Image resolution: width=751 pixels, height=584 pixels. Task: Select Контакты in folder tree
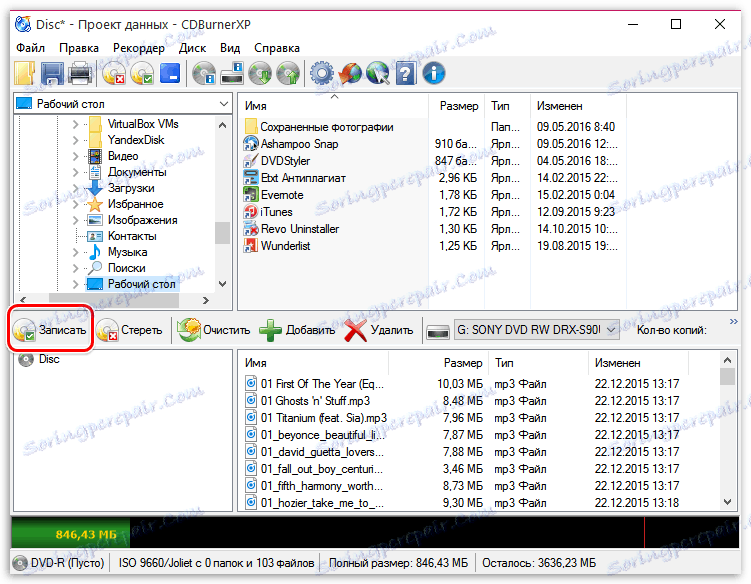pos(132,236)
